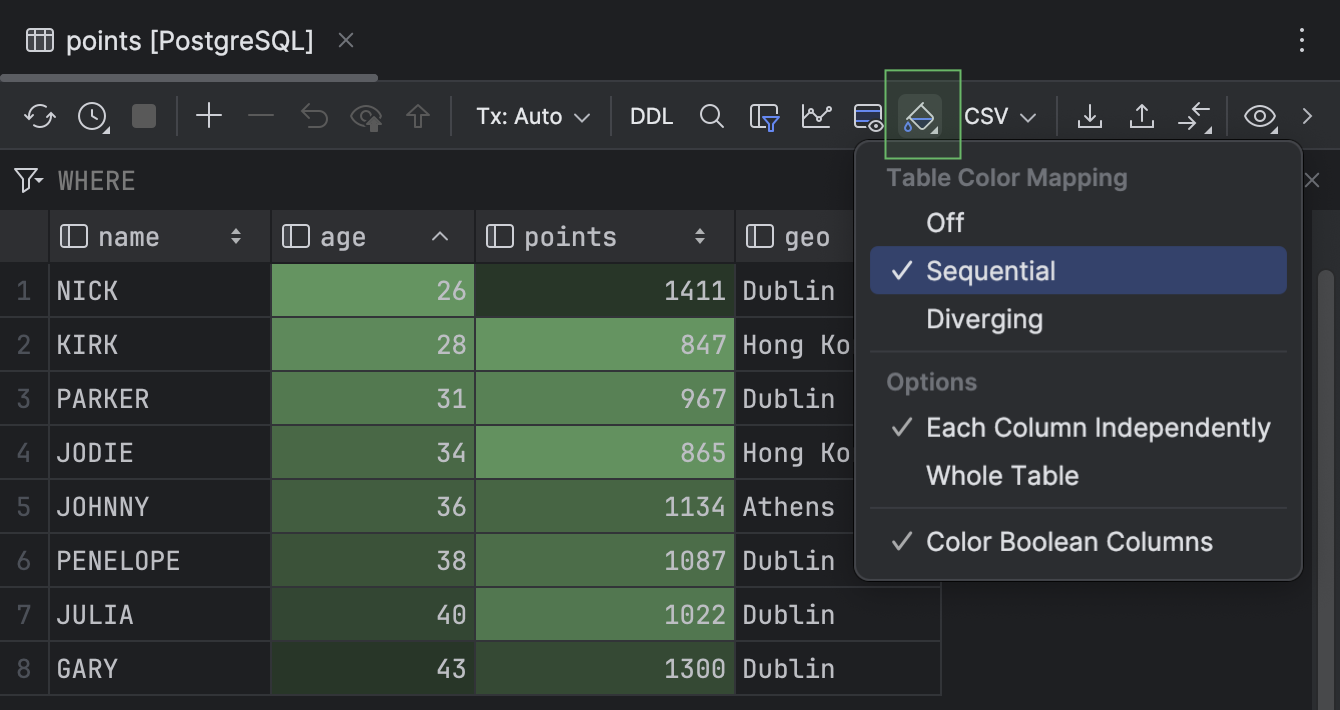Select the Diverging color mapping
The width and height of the screenshot is (1340, 710).
(x=985, y=319)
